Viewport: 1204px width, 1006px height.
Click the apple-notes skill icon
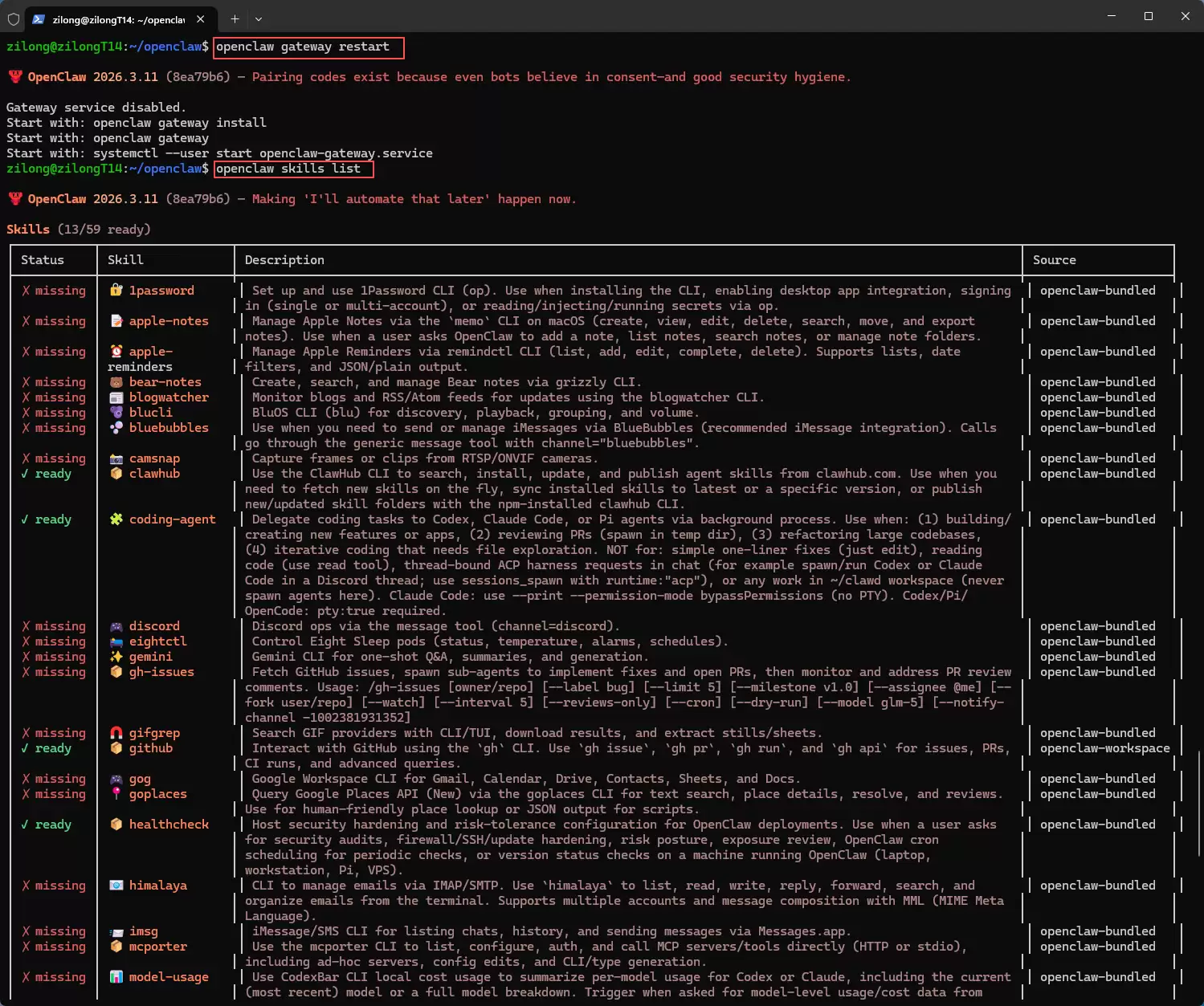116,321
